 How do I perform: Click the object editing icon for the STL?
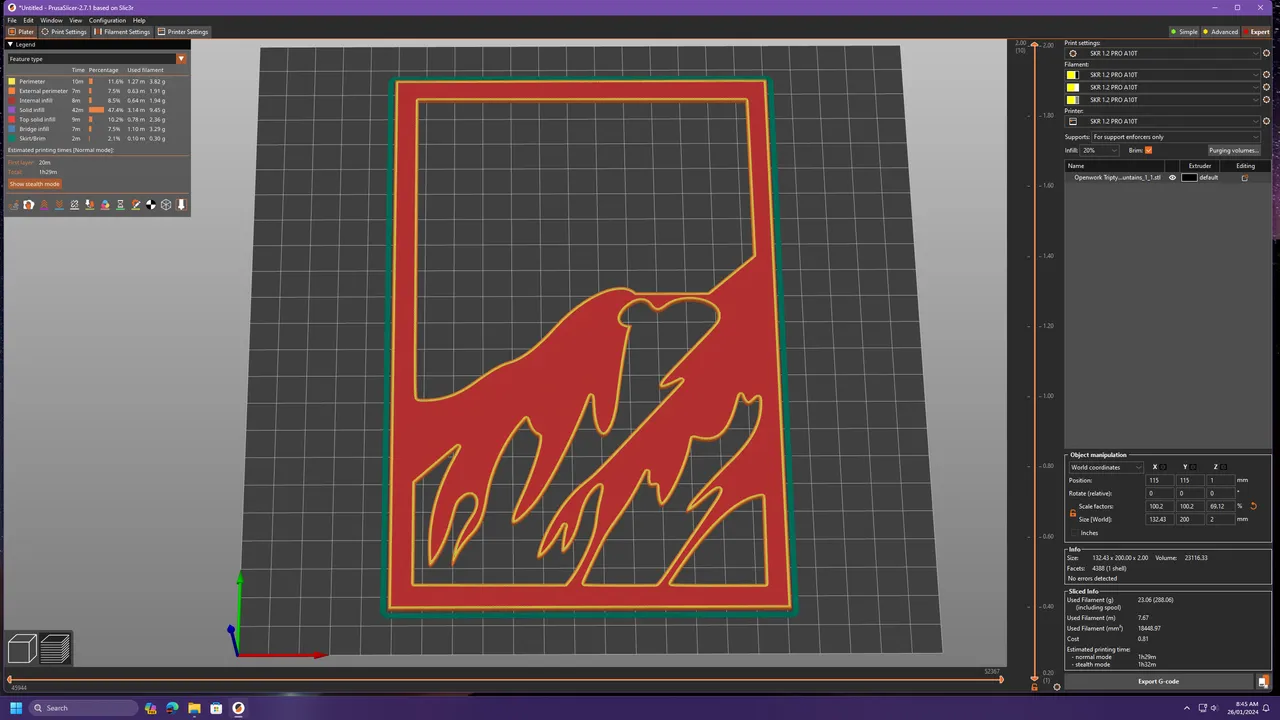1245,178
